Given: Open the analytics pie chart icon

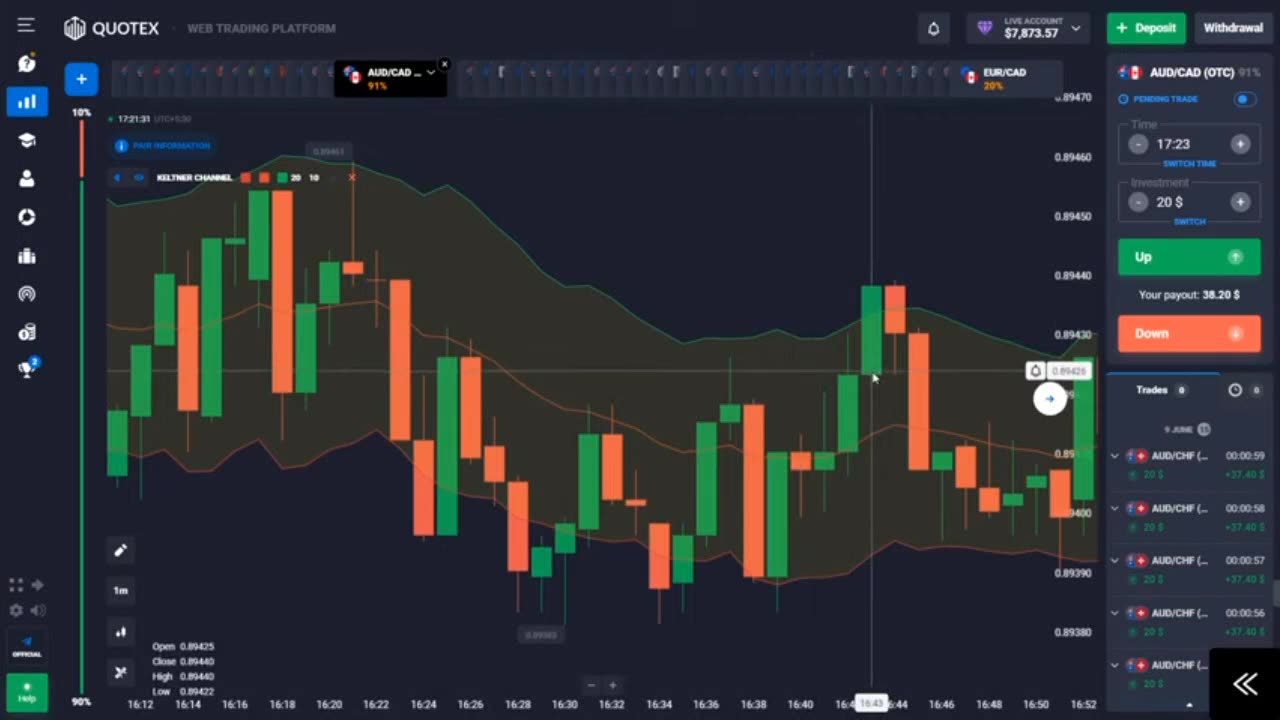Looking at the screenshot, I should (27, 217).
